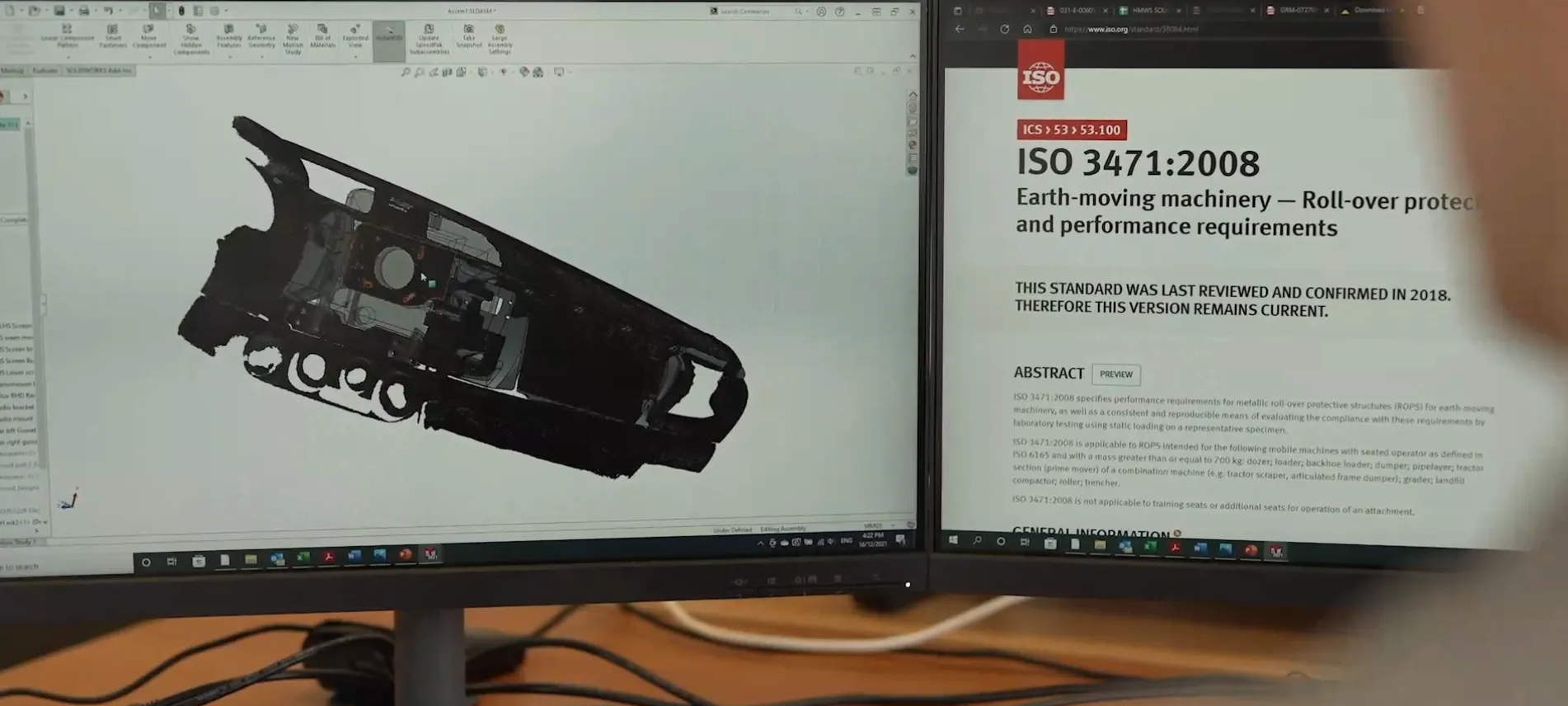The image size is (1568, 706).
Task: Open Excel from left monitor taskbar
Action: pyautogui.click(x=303, y=558)
